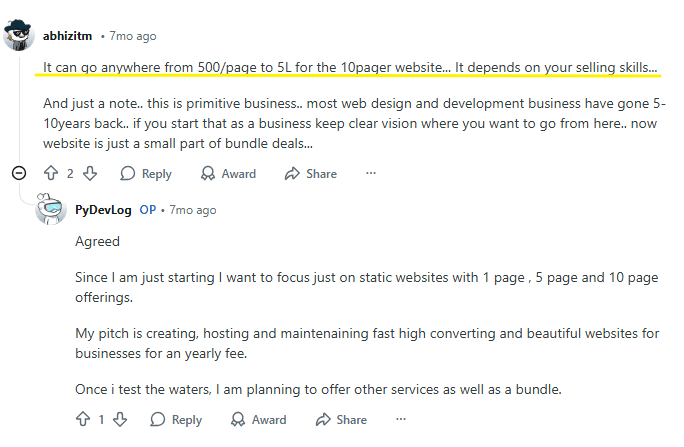Click the 7mo ago timestamp on abhizitm's comment

132,36
